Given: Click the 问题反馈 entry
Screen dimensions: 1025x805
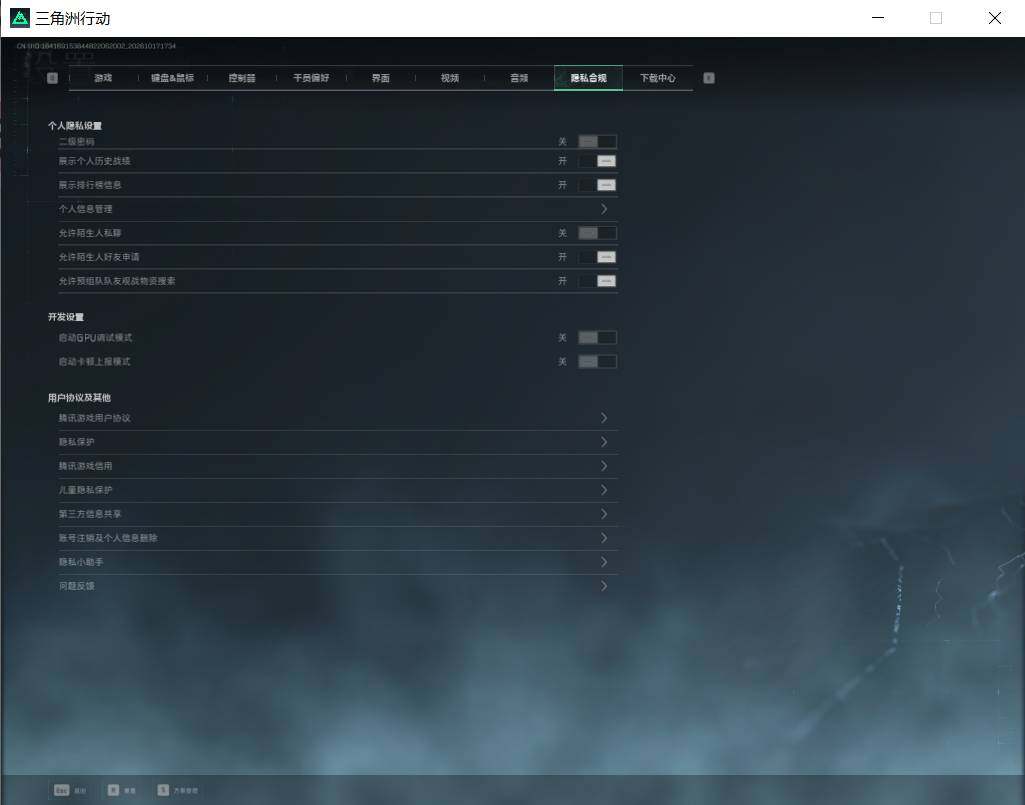Looking at the screenshot, I should point(337,586).
